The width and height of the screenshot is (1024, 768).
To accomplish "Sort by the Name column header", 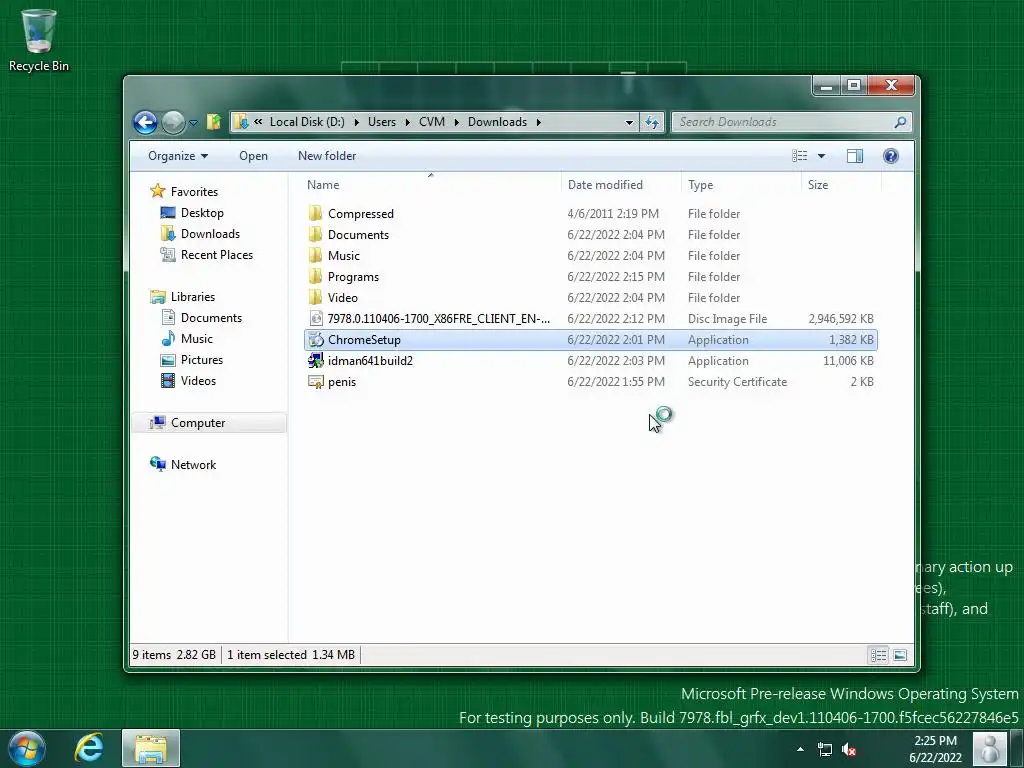I will tap(431, 185).
